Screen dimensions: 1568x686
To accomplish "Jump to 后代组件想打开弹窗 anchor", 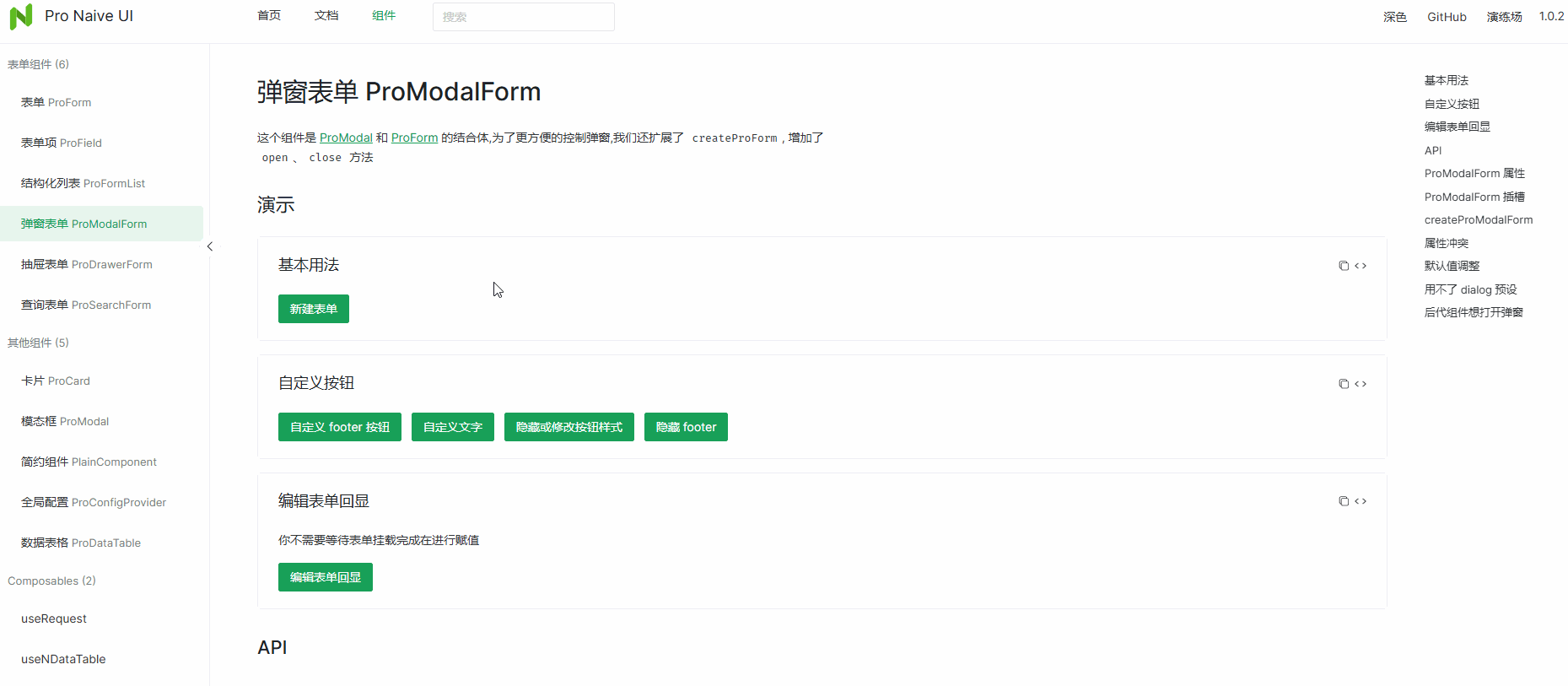I will click(x=1474, y=312).
